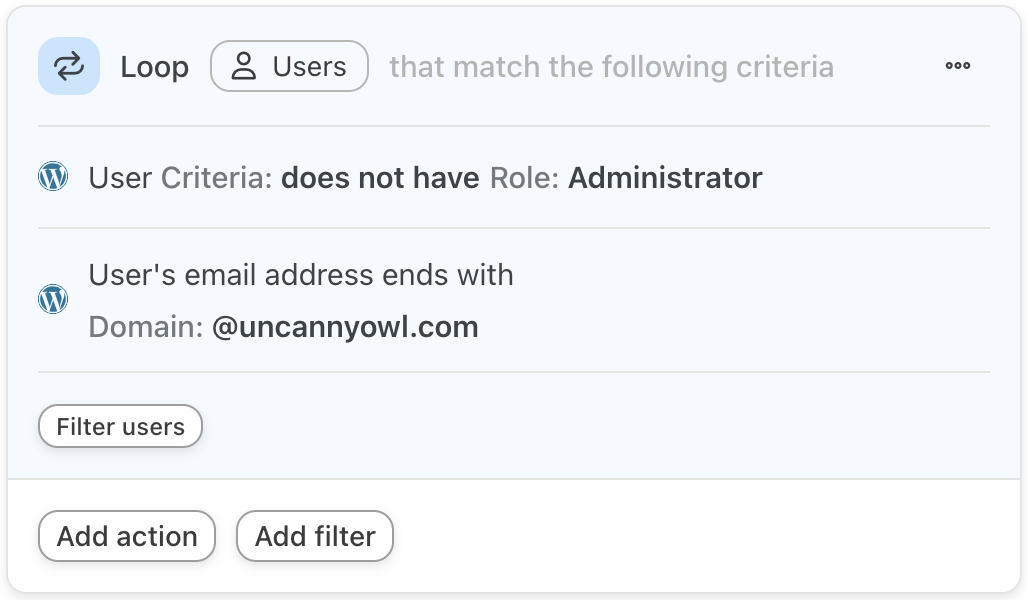Edit the "does not have" criteria value
Viewport: 1028px width, 600px height.
[x=380, y=178]
